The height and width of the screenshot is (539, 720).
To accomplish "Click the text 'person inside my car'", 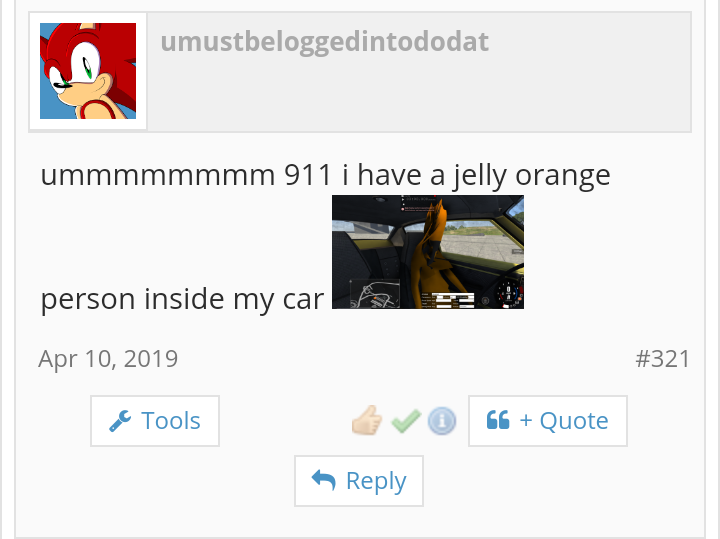I will point(183,299).
